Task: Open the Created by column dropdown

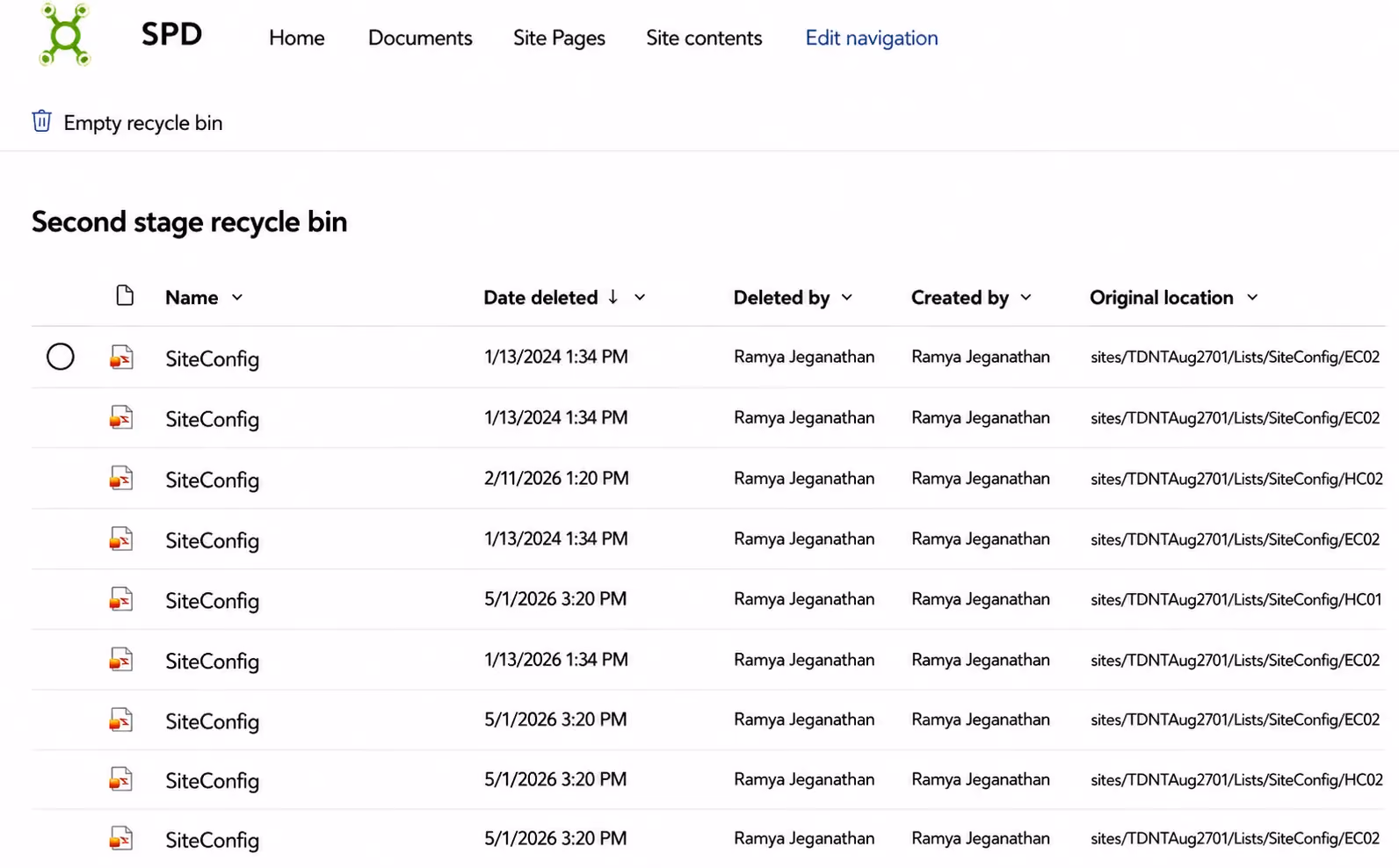Action: coord(1026,298)
